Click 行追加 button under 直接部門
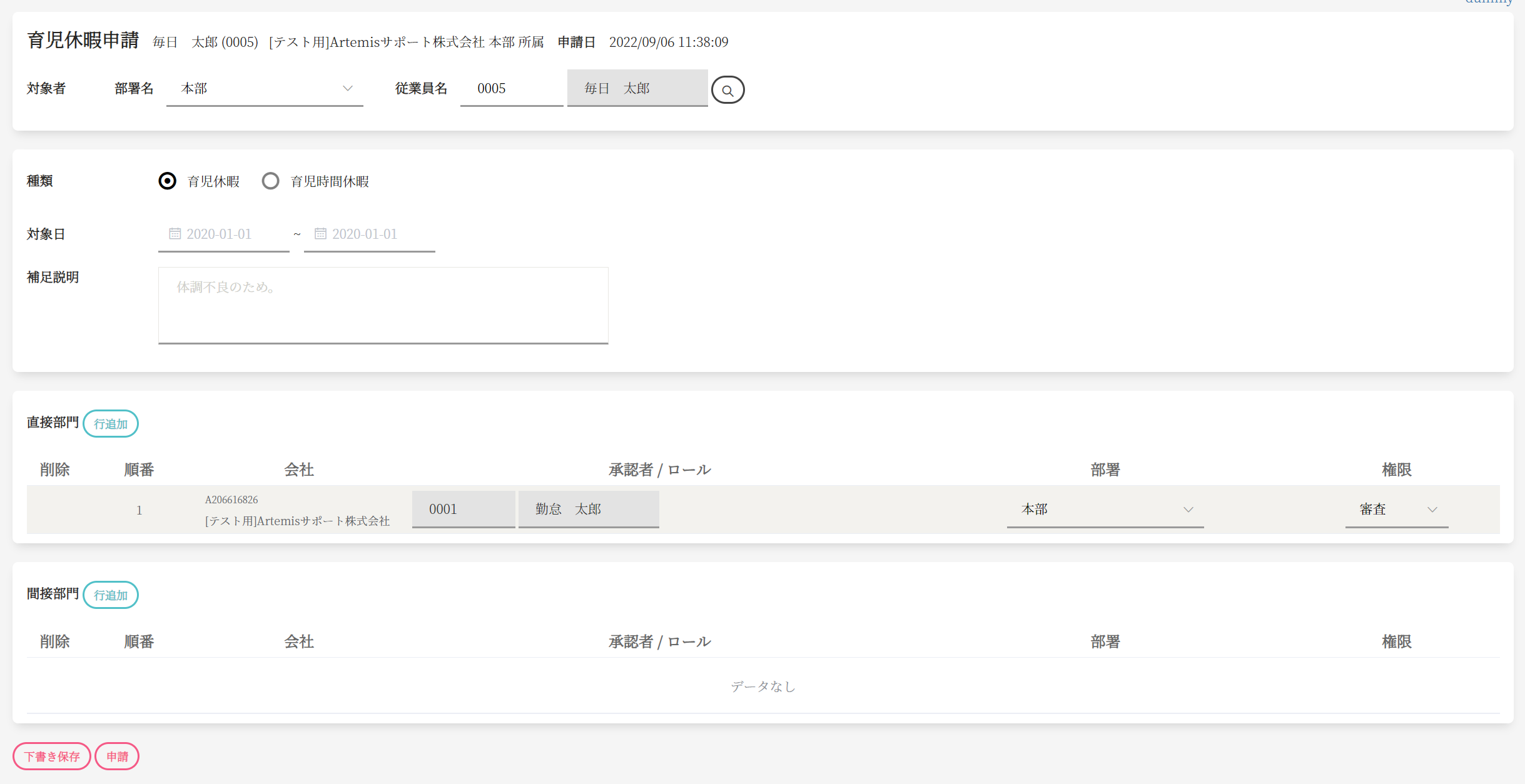 pyautogui.click(x=111, y=424)
